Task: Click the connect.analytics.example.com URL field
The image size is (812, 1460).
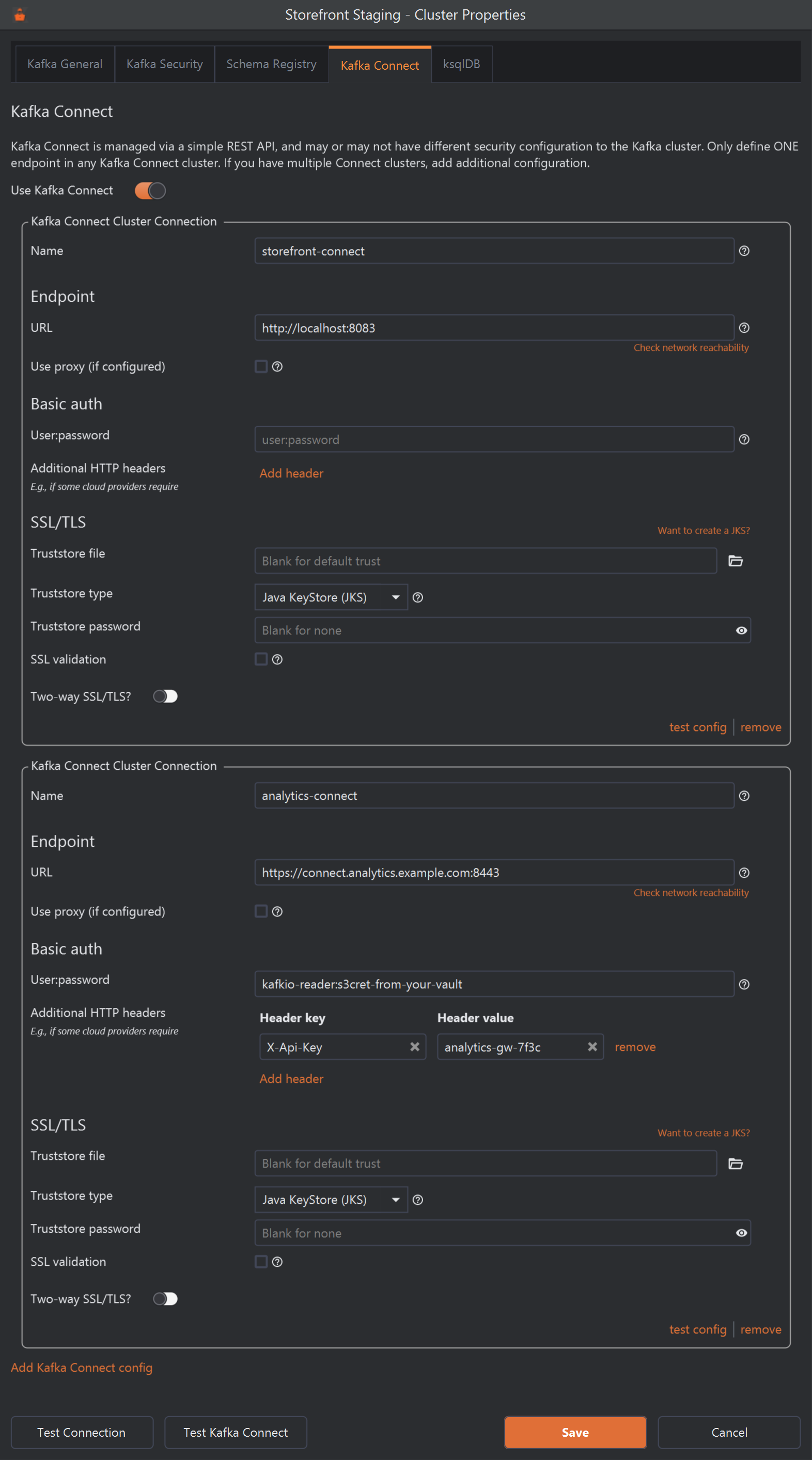Action: (494, 873)
